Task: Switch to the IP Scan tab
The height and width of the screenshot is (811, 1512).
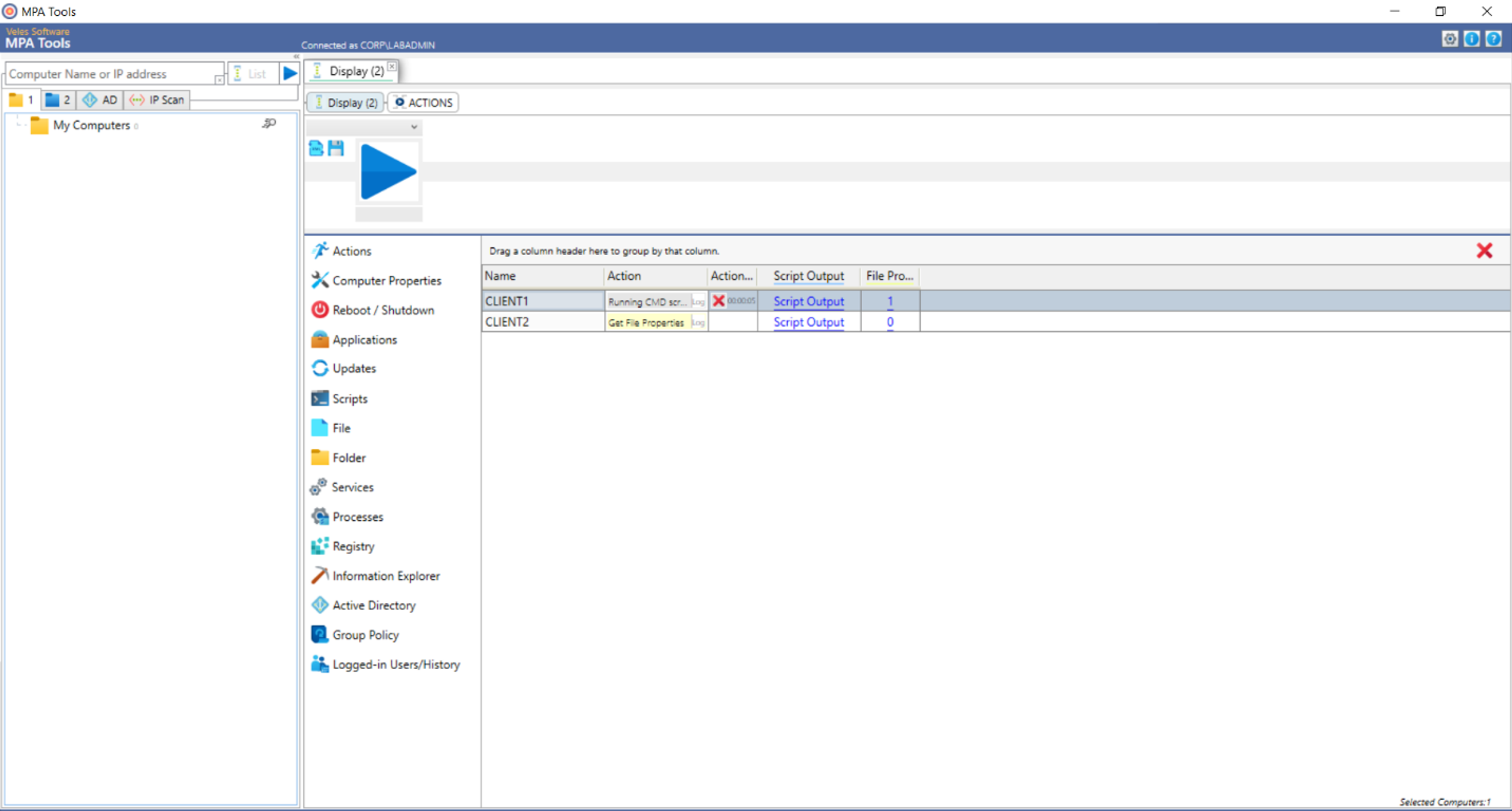Action: pyautogui.click(x=157, y=100)
